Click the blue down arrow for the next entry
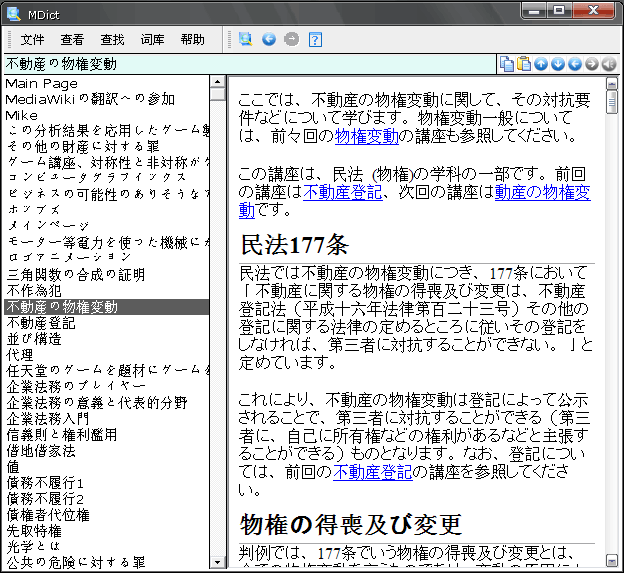 (558, 64)
